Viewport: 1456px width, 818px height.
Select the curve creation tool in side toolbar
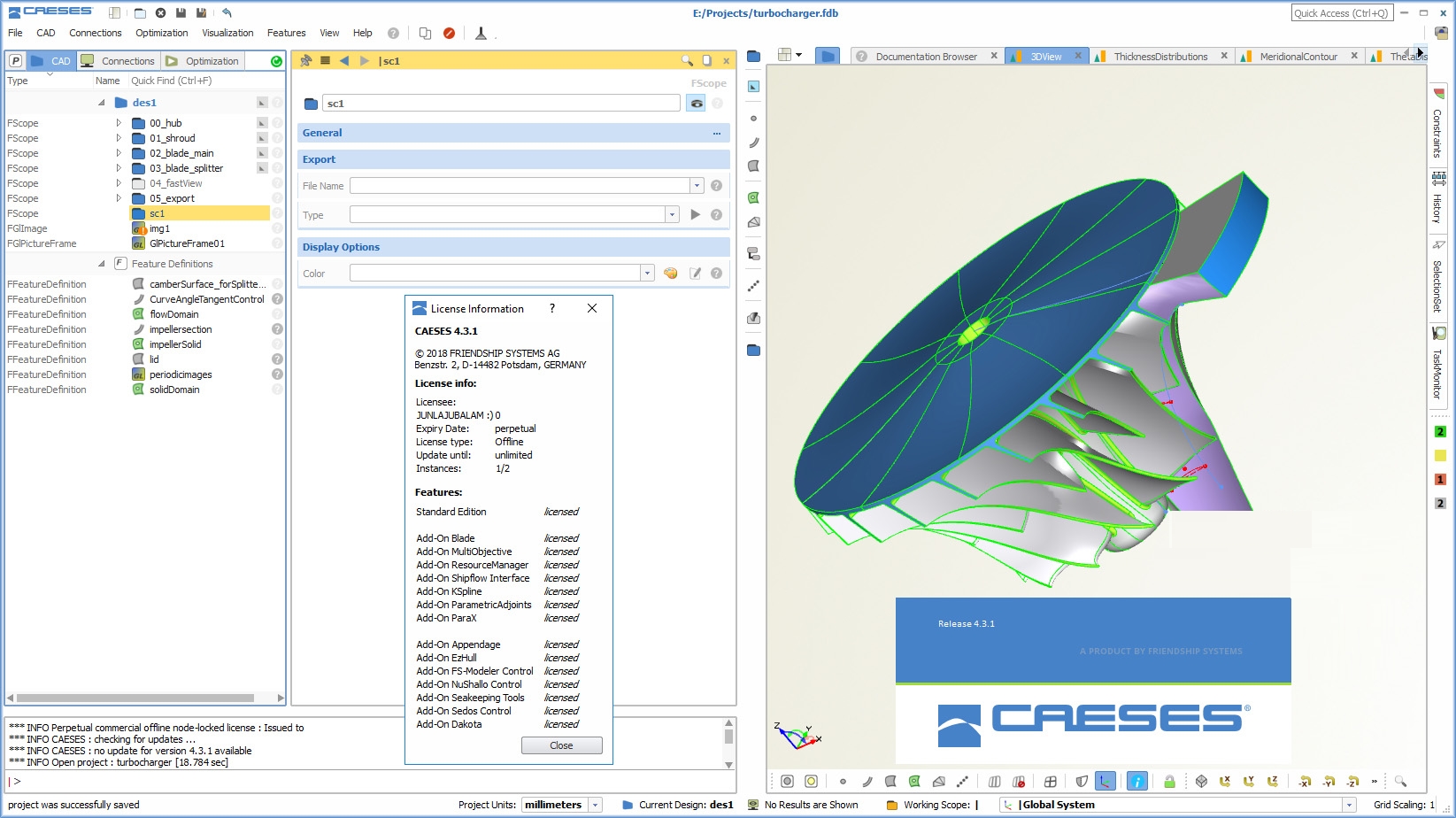coord(753,143)
